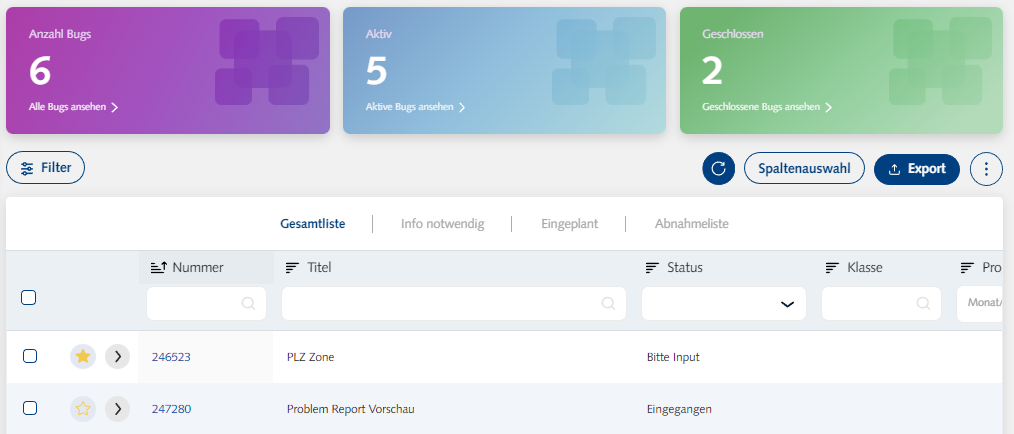Open the three-dot more options menu
This screenshot has height=434, width=1014.
986,169
